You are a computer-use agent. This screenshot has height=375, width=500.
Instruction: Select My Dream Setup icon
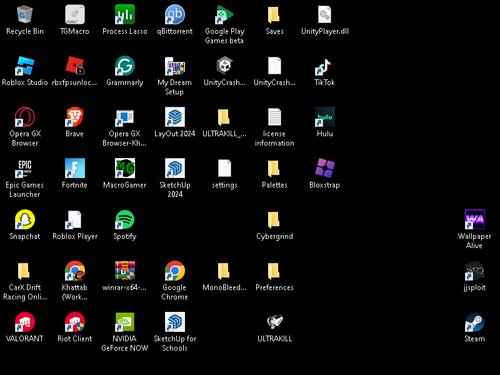point(175,66)
